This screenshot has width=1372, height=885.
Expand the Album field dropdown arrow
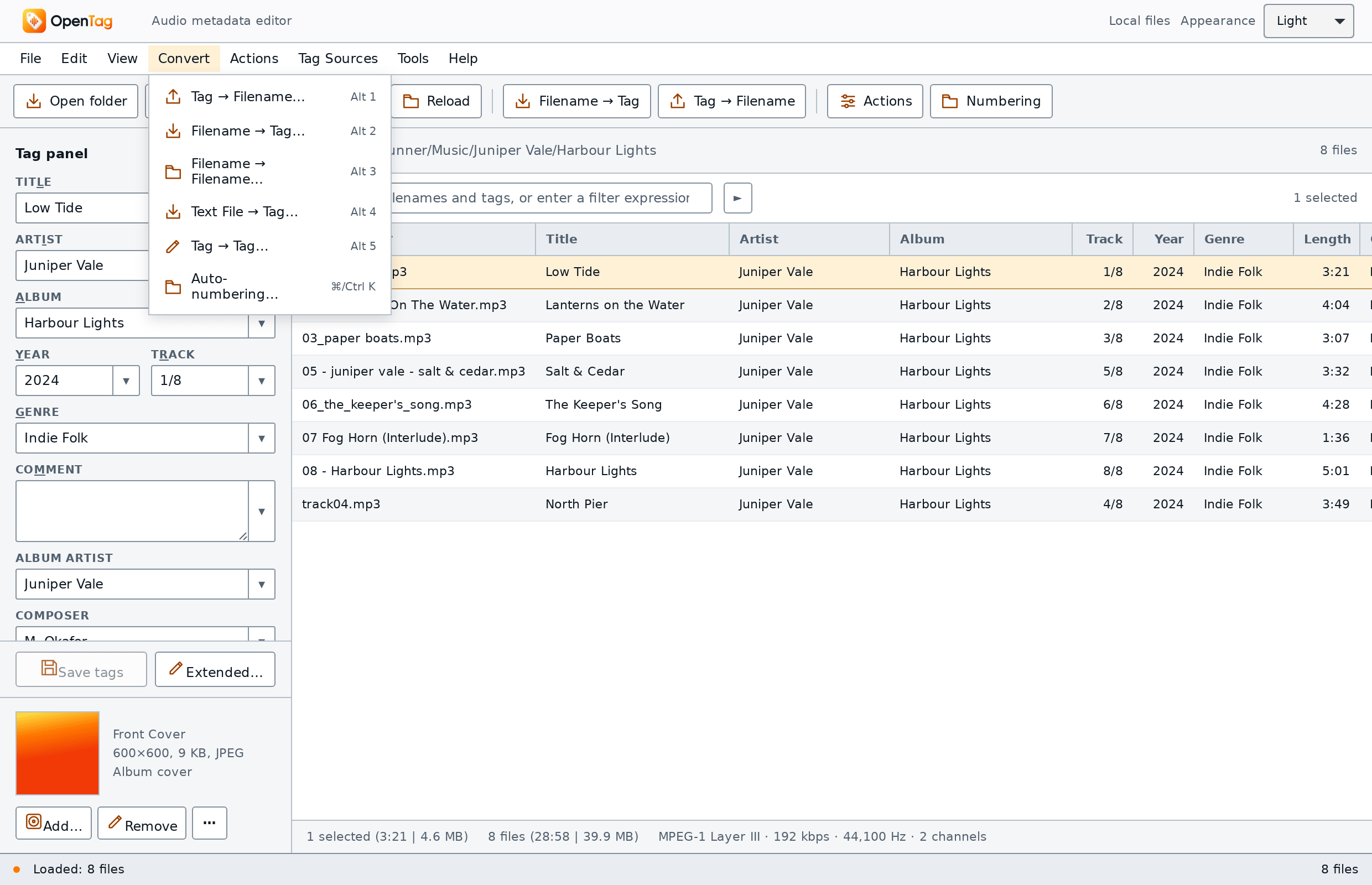[262, 323]
